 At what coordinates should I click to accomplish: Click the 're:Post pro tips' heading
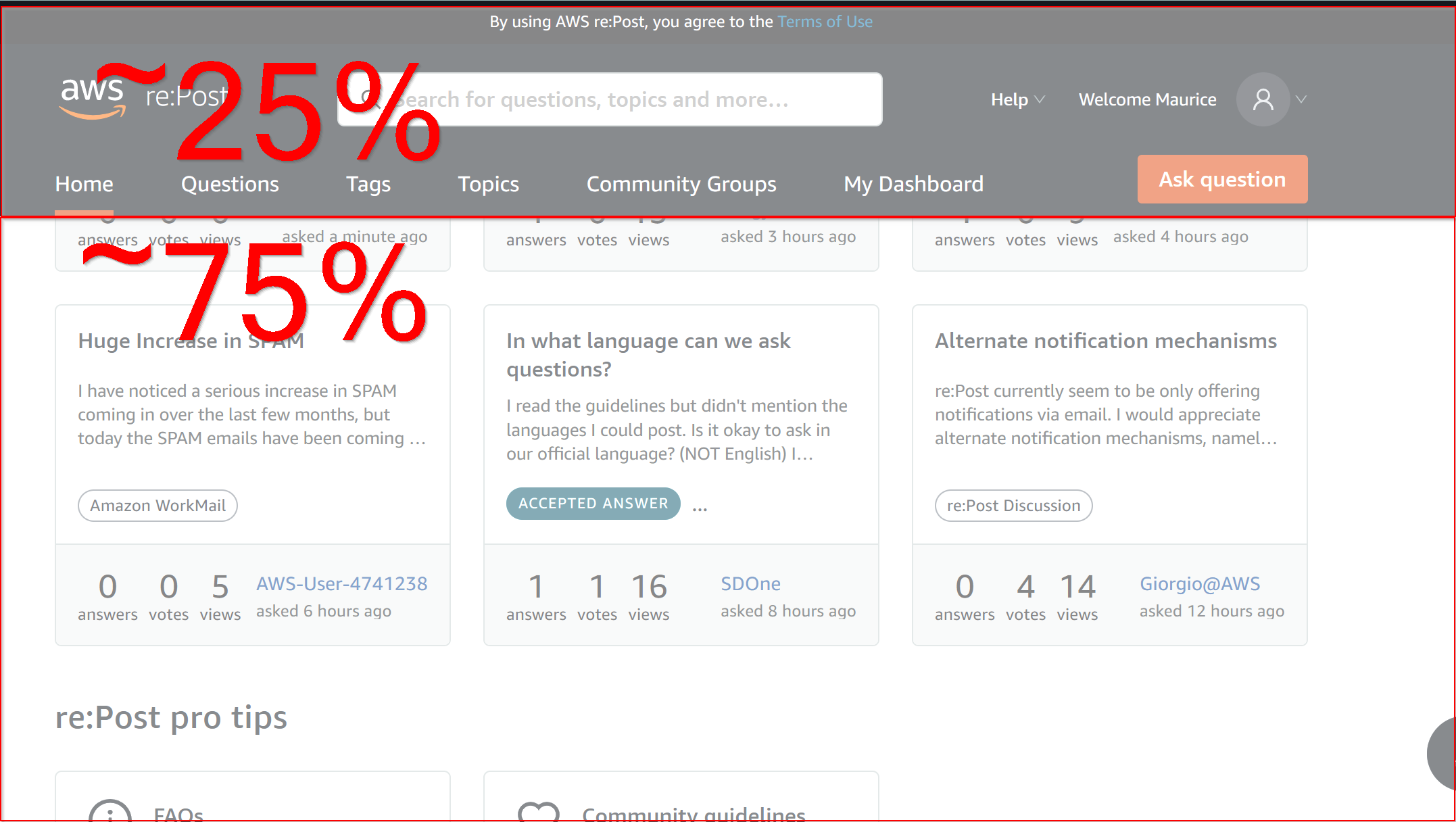(x=171, y=717)
